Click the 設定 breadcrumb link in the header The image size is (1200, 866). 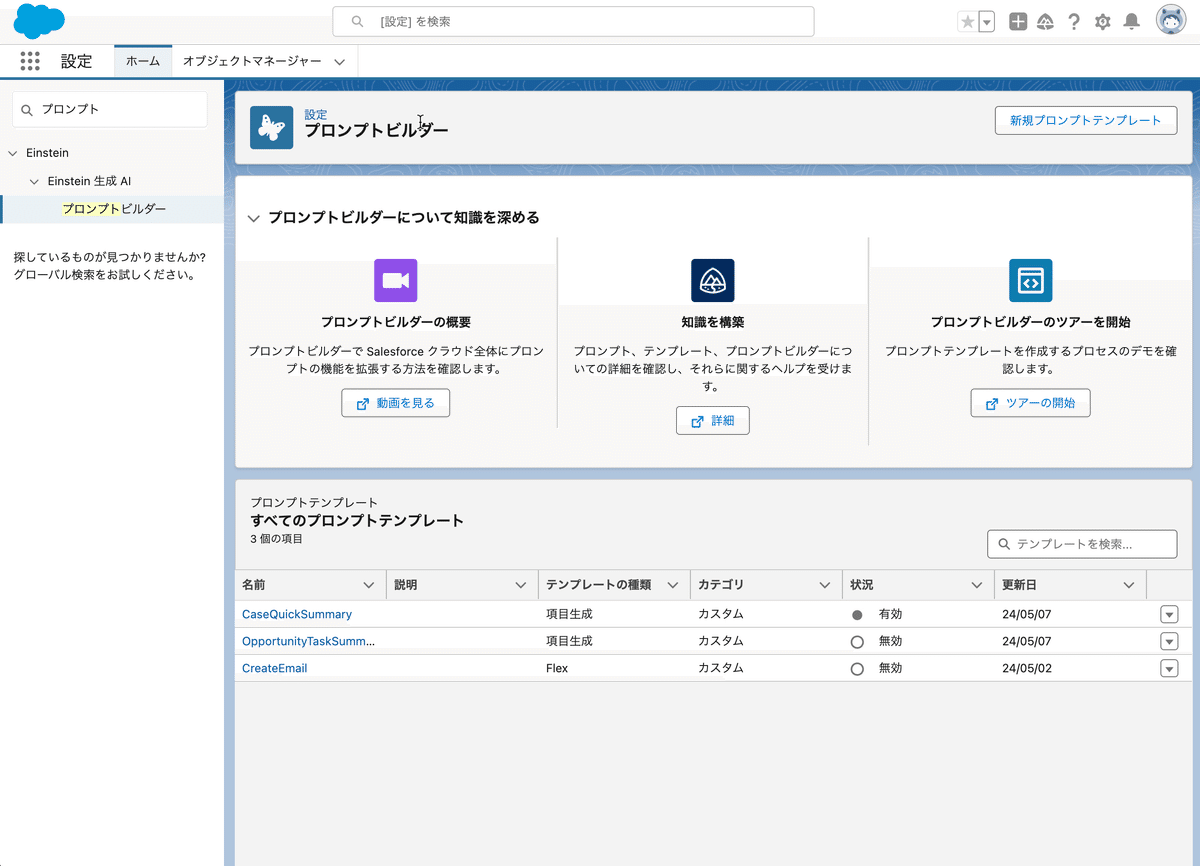point(316,115)
